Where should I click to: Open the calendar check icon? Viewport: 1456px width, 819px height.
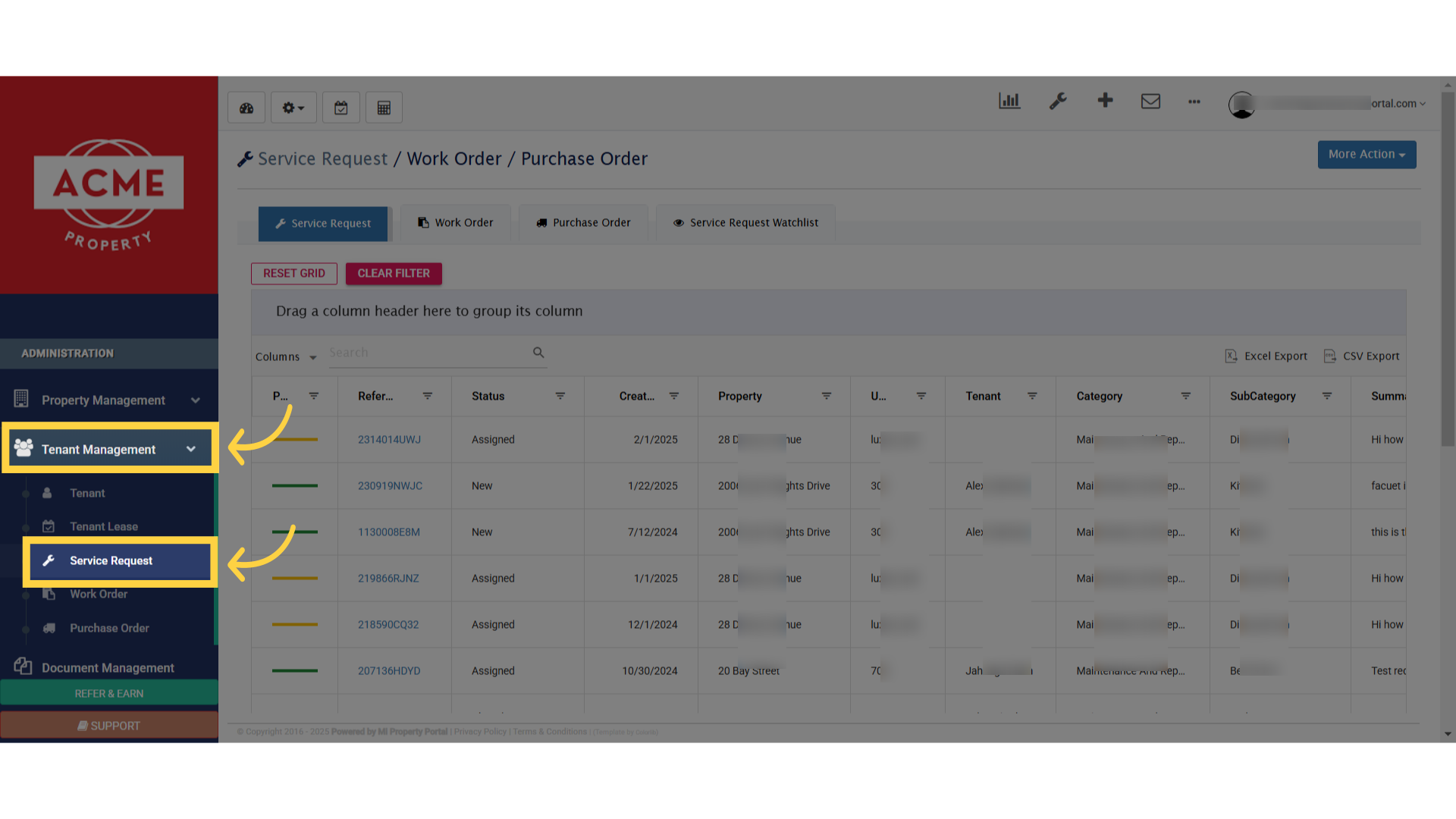(341, 108)
